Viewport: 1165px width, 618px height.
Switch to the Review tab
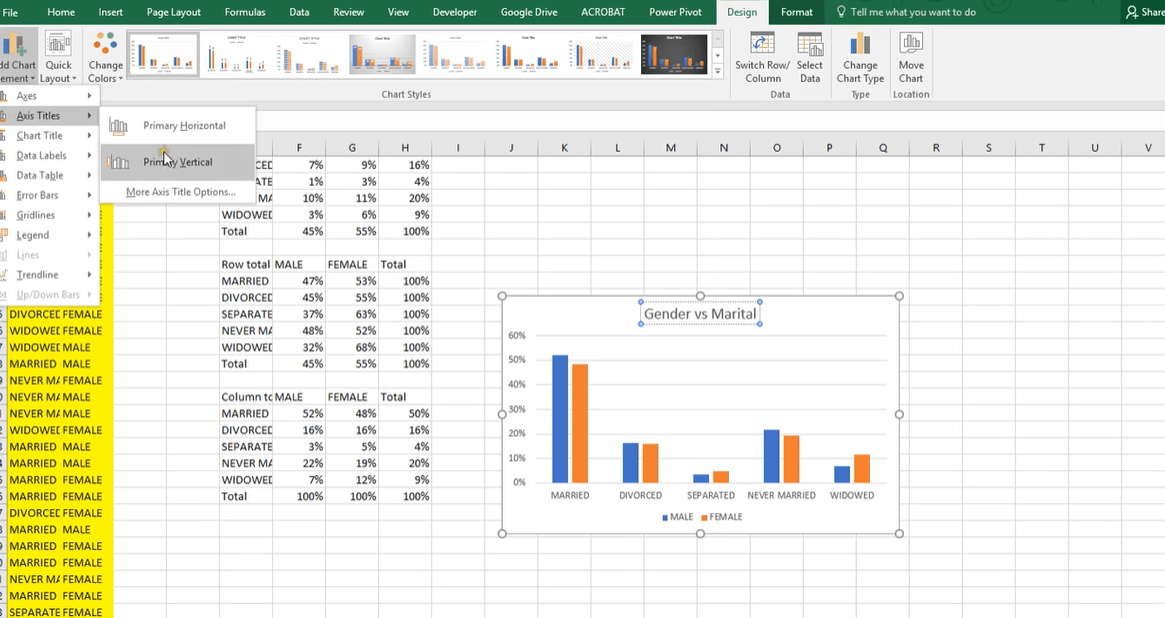tap(348, 12)
